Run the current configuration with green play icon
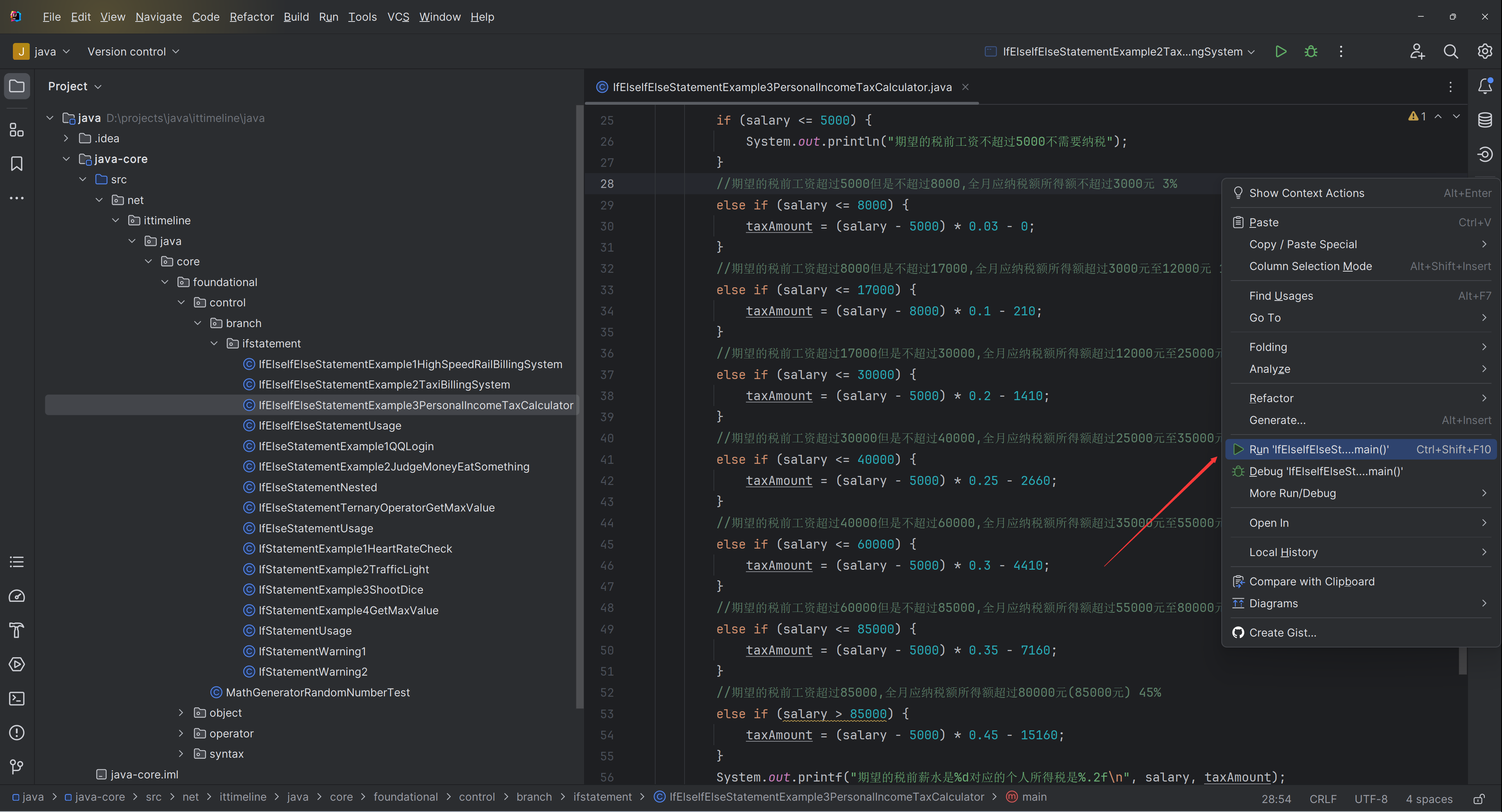Image resolution: width=1502 pixels, height=812 pixels. click(x=1281, y=51)
